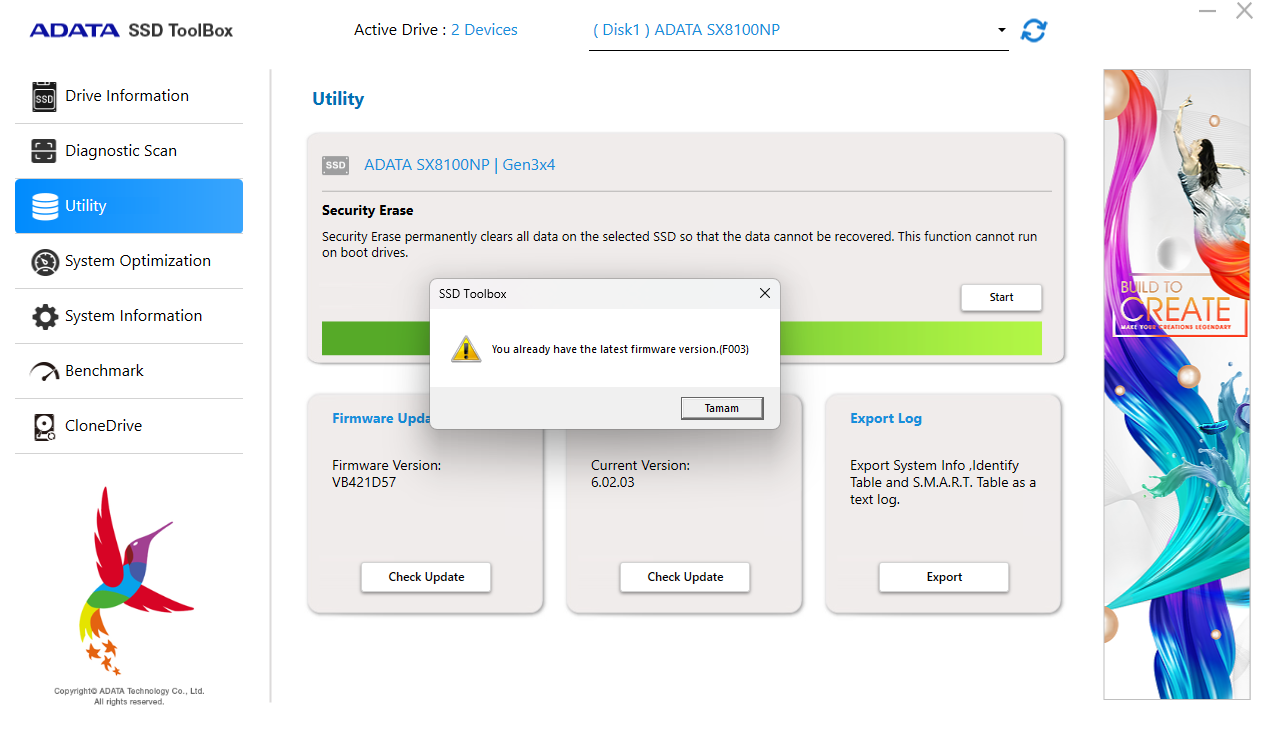Viewport: 1261px width, 749px height.
Task: Go to the Diagnostic Scan section
Action: pyautogui.click(x=129, y=151)
